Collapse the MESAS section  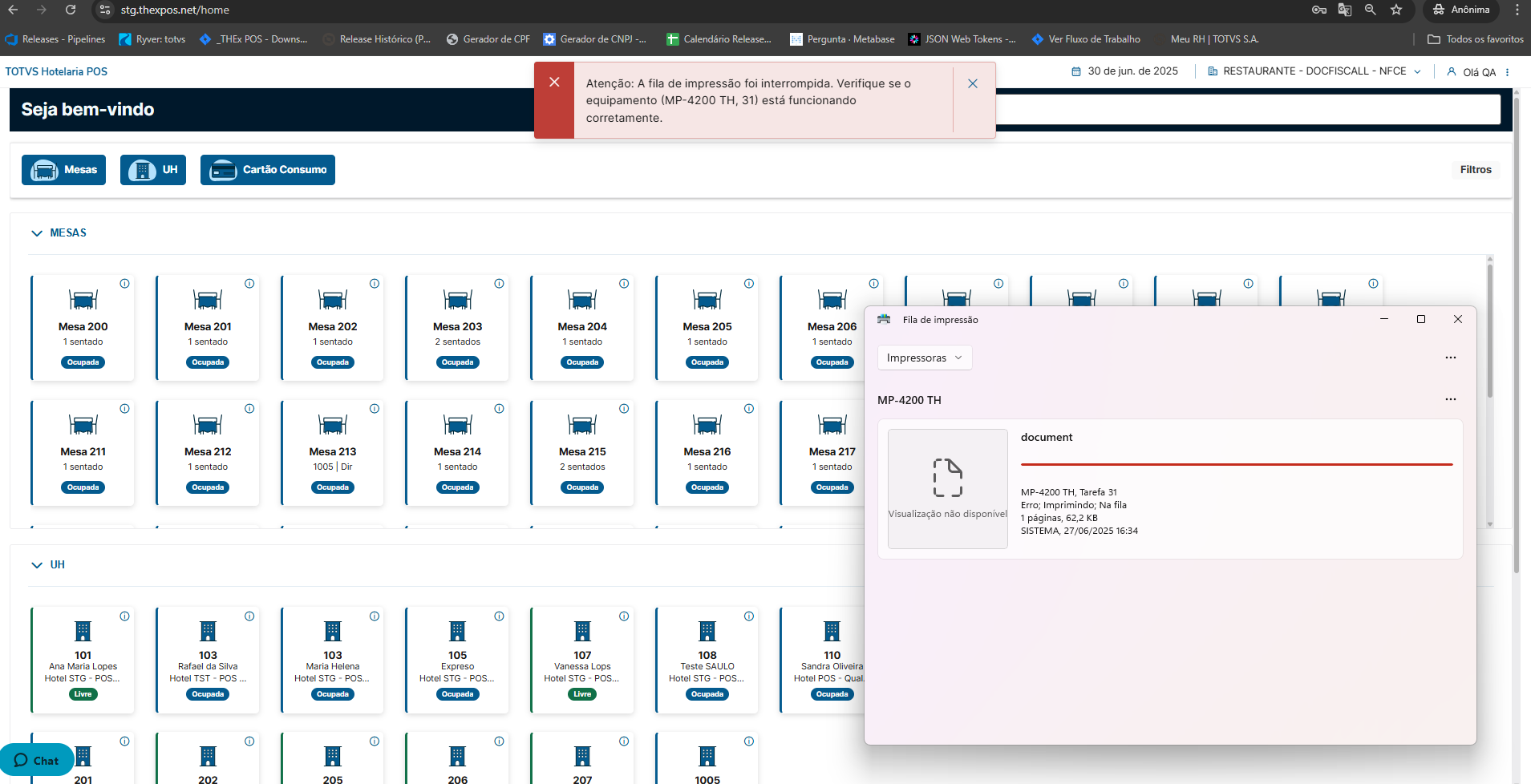click(36, 233)
